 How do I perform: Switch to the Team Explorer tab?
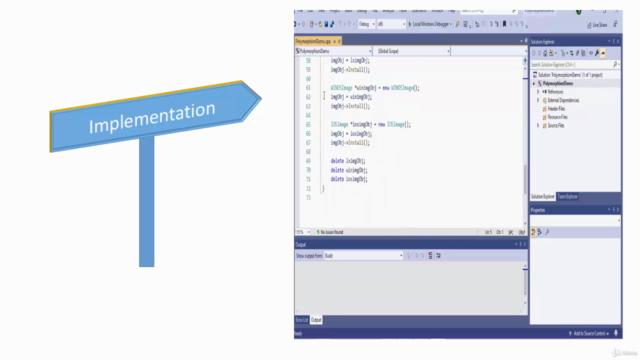coord(567,197)
